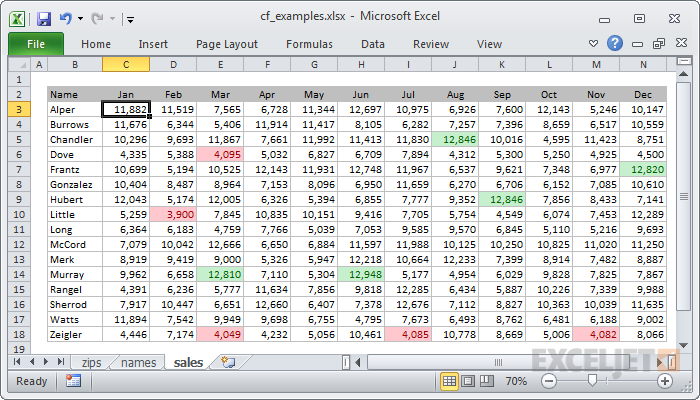Open the Page Layout tab

point(227,44)
